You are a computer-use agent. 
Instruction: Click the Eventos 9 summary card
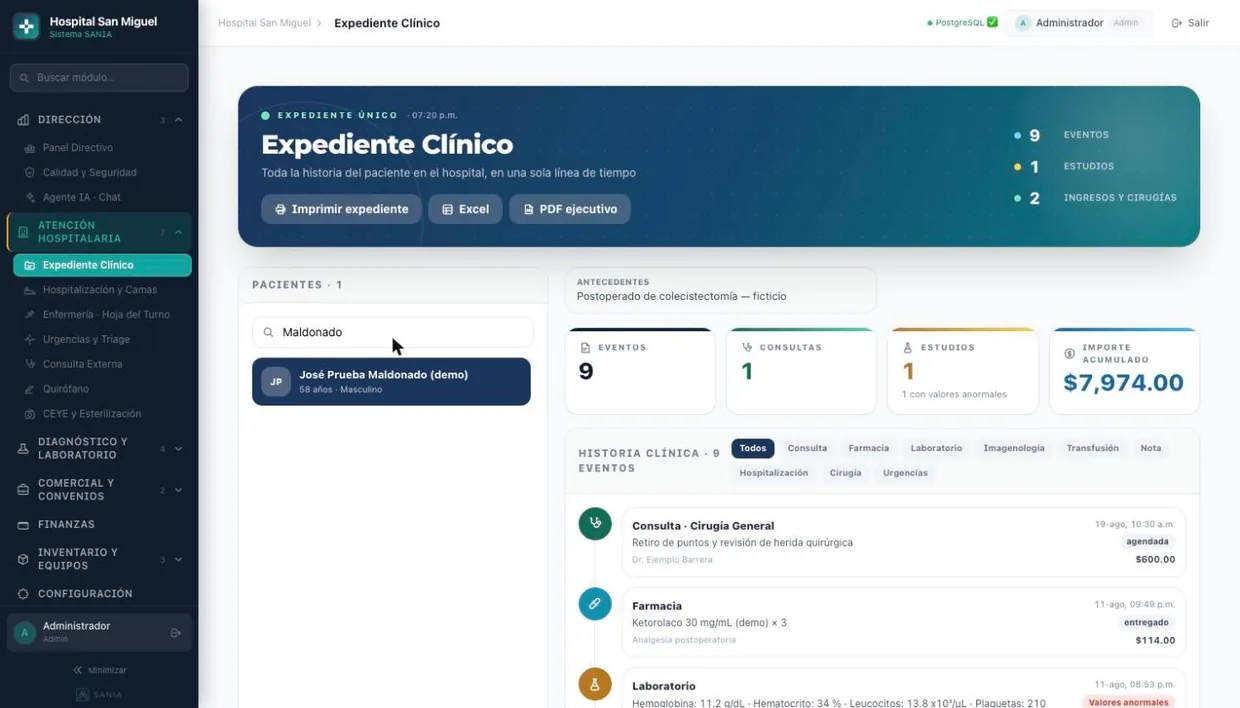point(640,371)
